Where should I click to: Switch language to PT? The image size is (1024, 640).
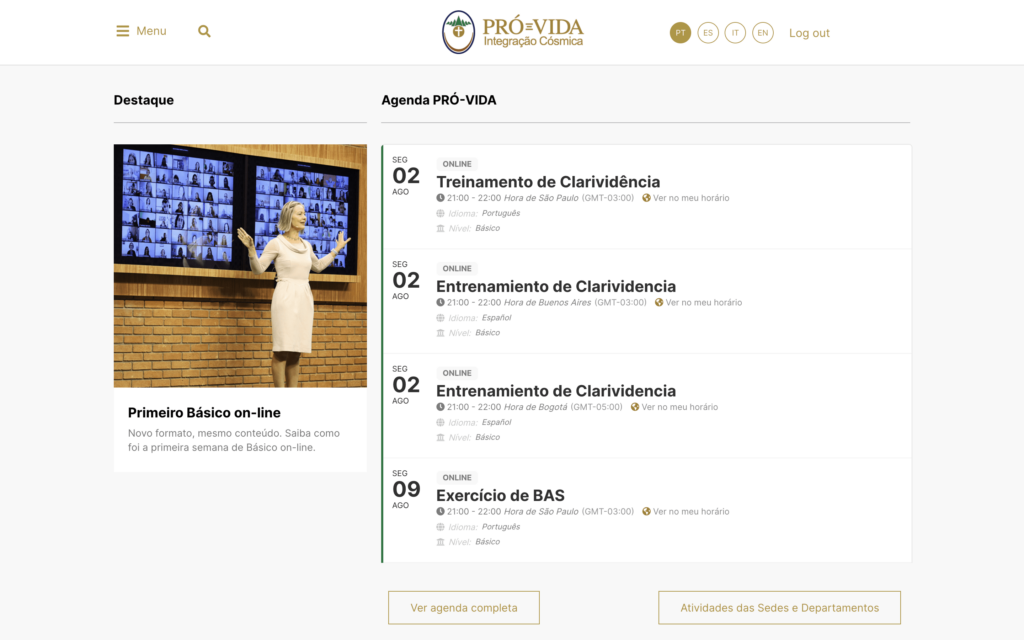pyautogui.click(x=680, y=33)
